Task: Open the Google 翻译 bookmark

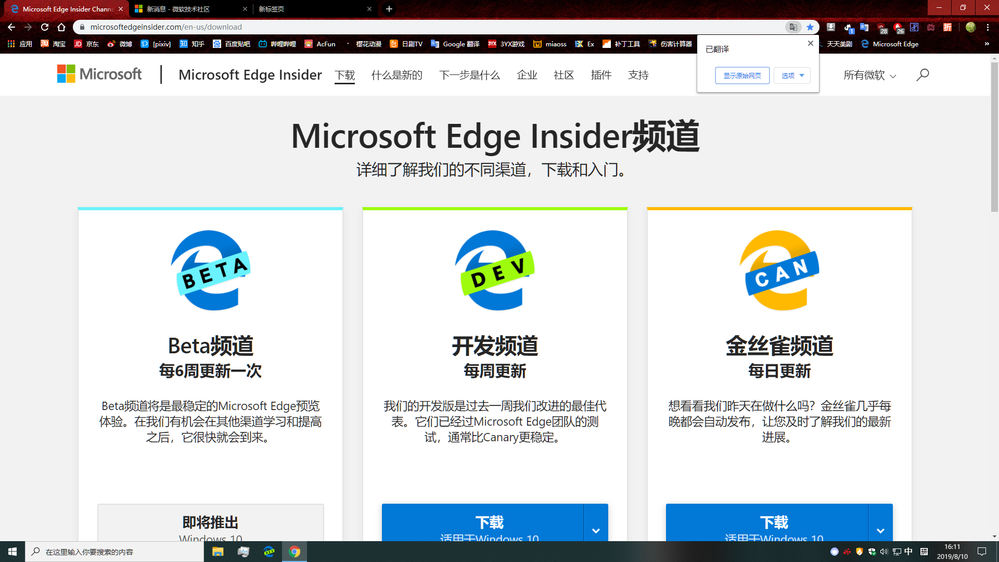Action: click(455, 44)
